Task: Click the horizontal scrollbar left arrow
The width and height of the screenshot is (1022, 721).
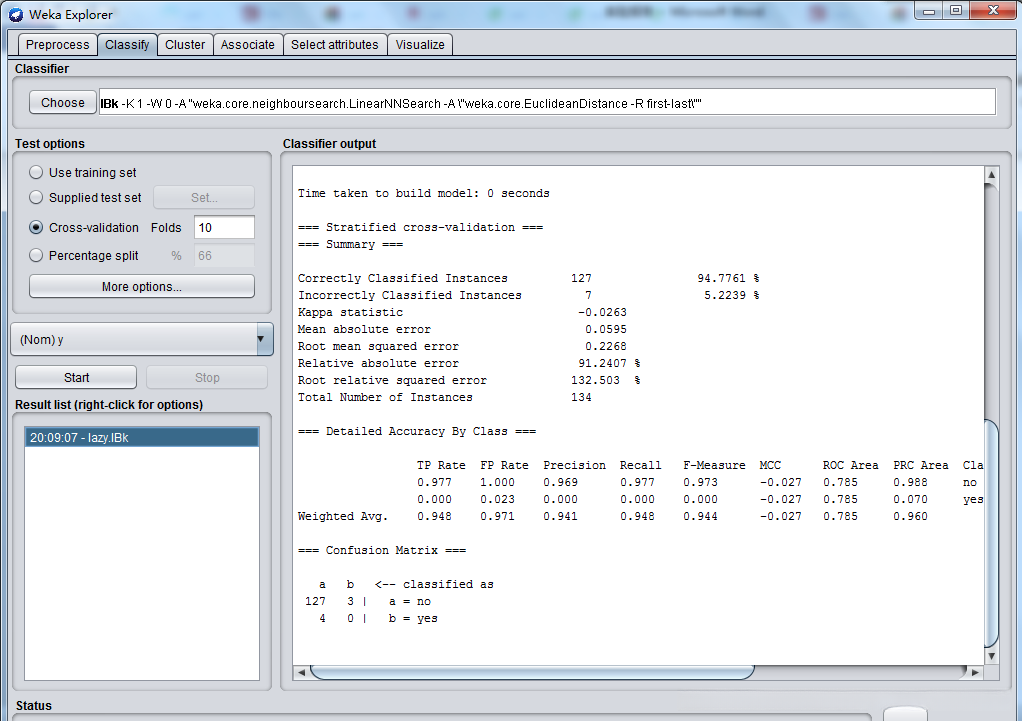Action: (x=301, y=673)
